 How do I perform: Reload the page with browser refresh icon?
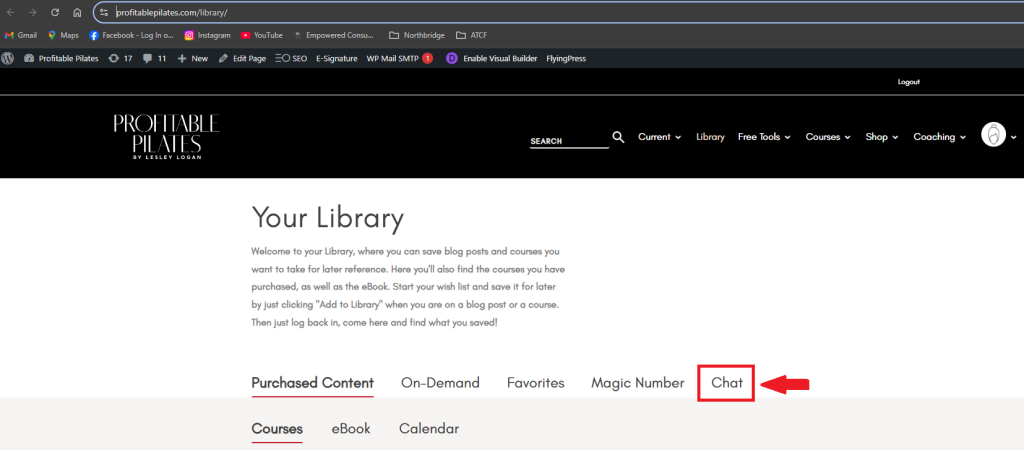tap(54, 12)
